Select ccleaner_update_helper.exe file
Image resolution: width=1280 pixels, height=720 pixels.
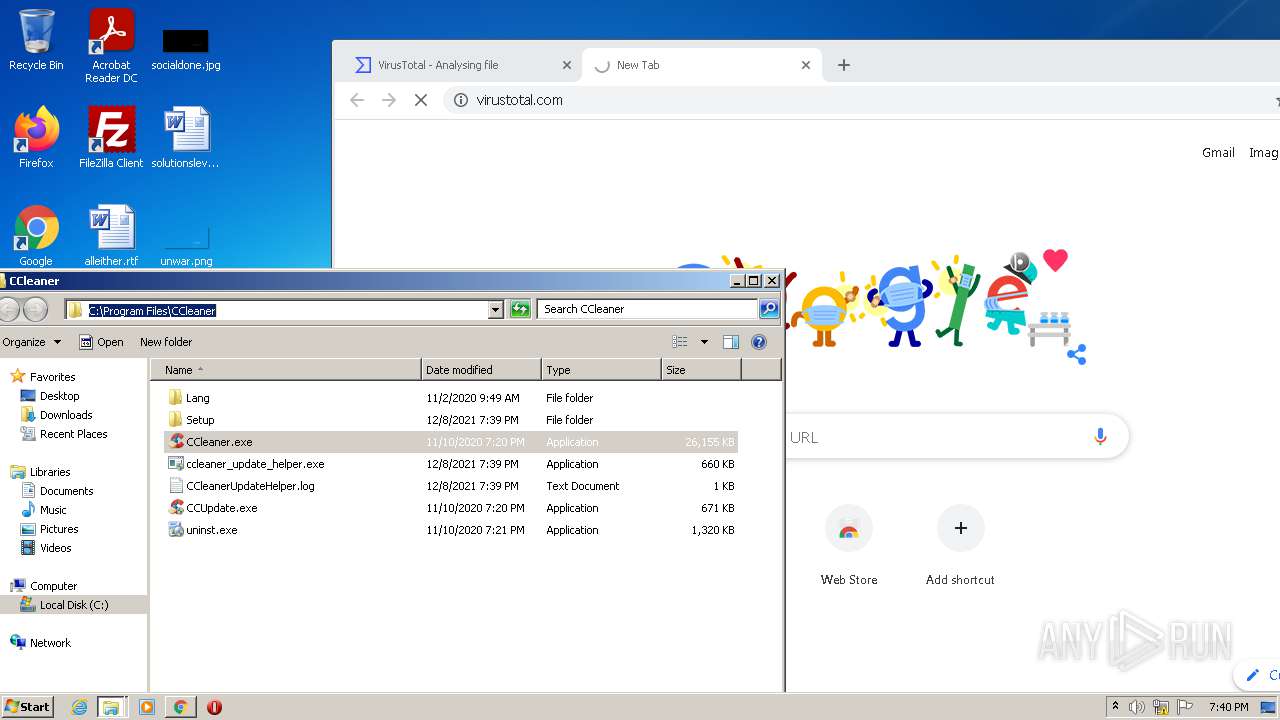coord(451,464)
